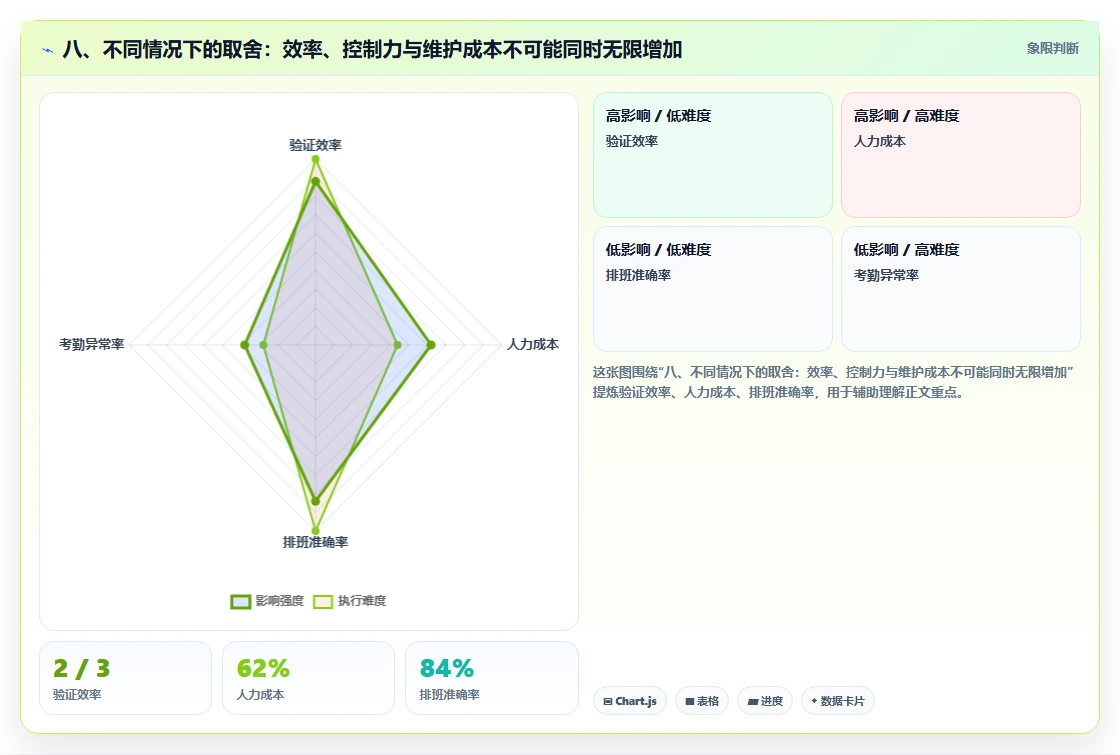
Task: Click the section title heading 八、不同情况下的取舍
Action: pyautogui.click(x=372, y=49)
